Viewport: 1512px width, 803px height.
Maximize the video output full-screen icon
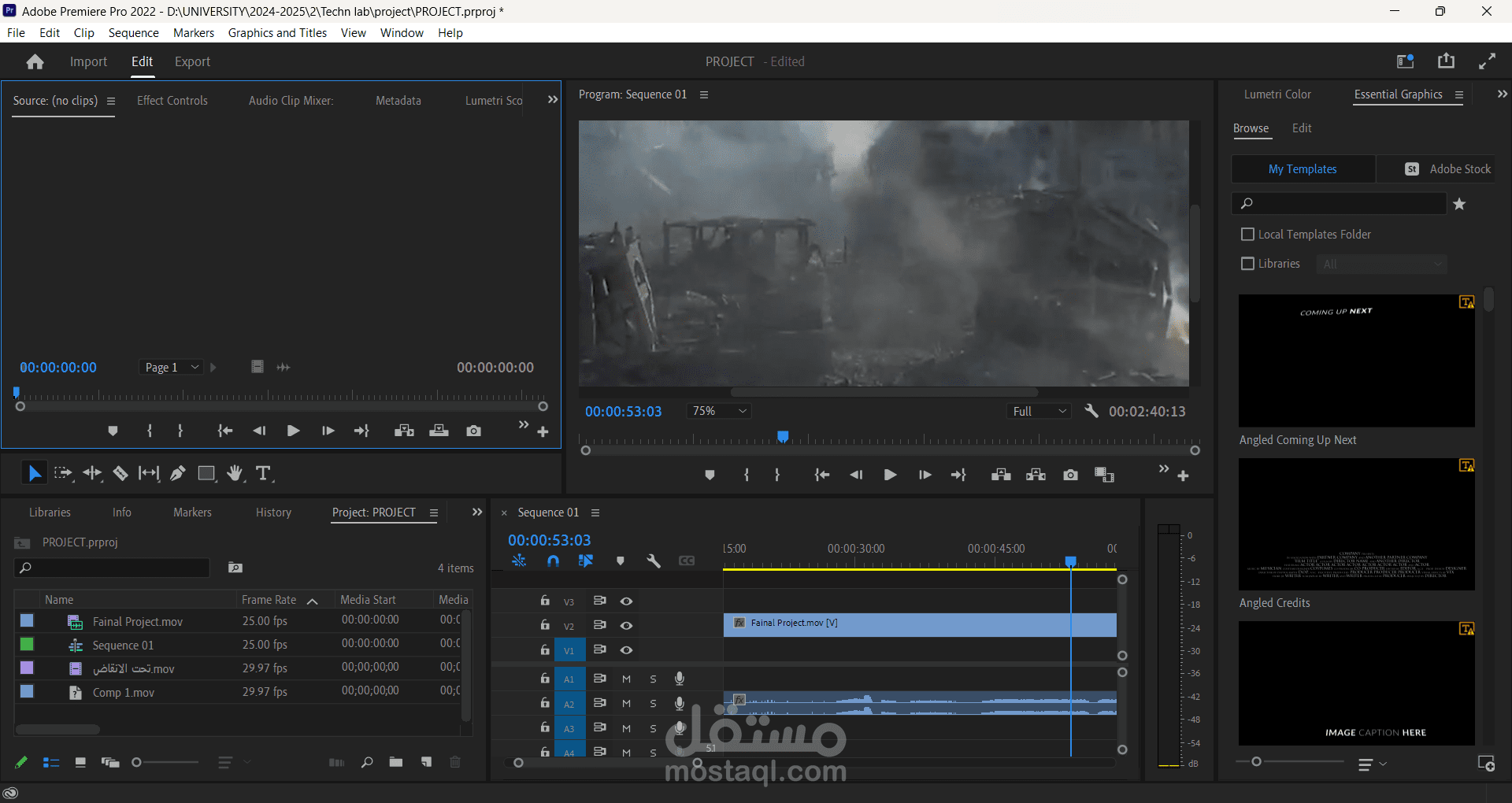coord(1487,61)
